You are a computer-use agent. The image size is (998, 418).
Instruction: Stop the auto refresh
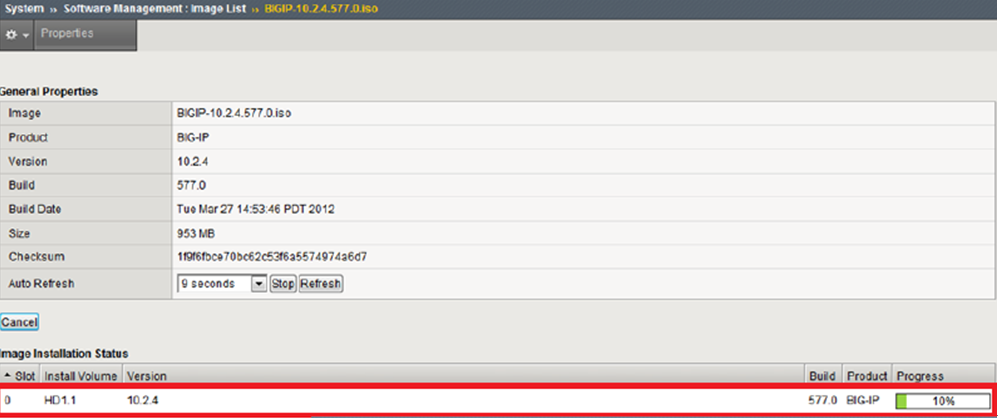(283, 284)
